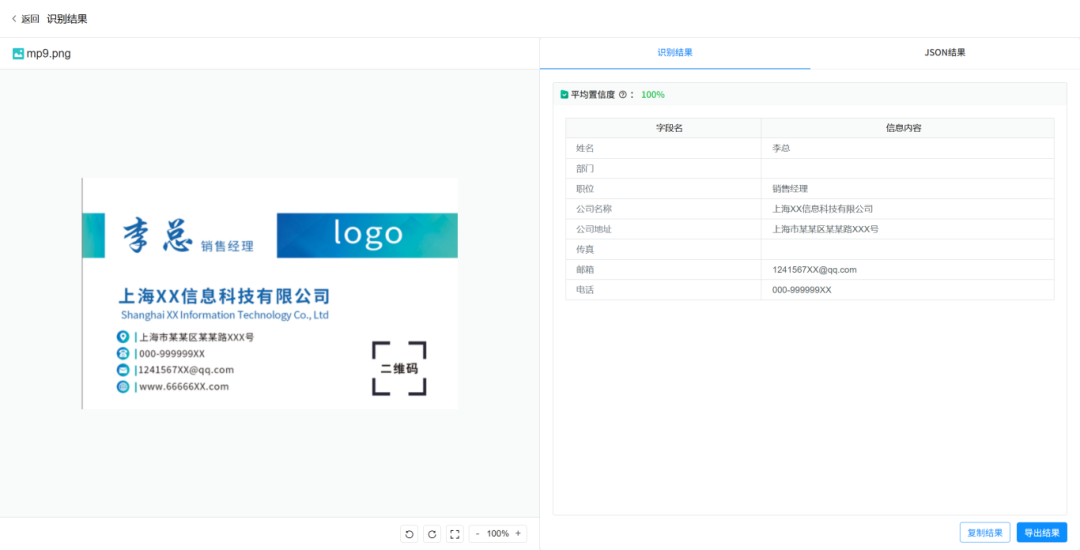1080x550 pixels.
Task: Click the 返回 back arrow
Action: [14, 18]
